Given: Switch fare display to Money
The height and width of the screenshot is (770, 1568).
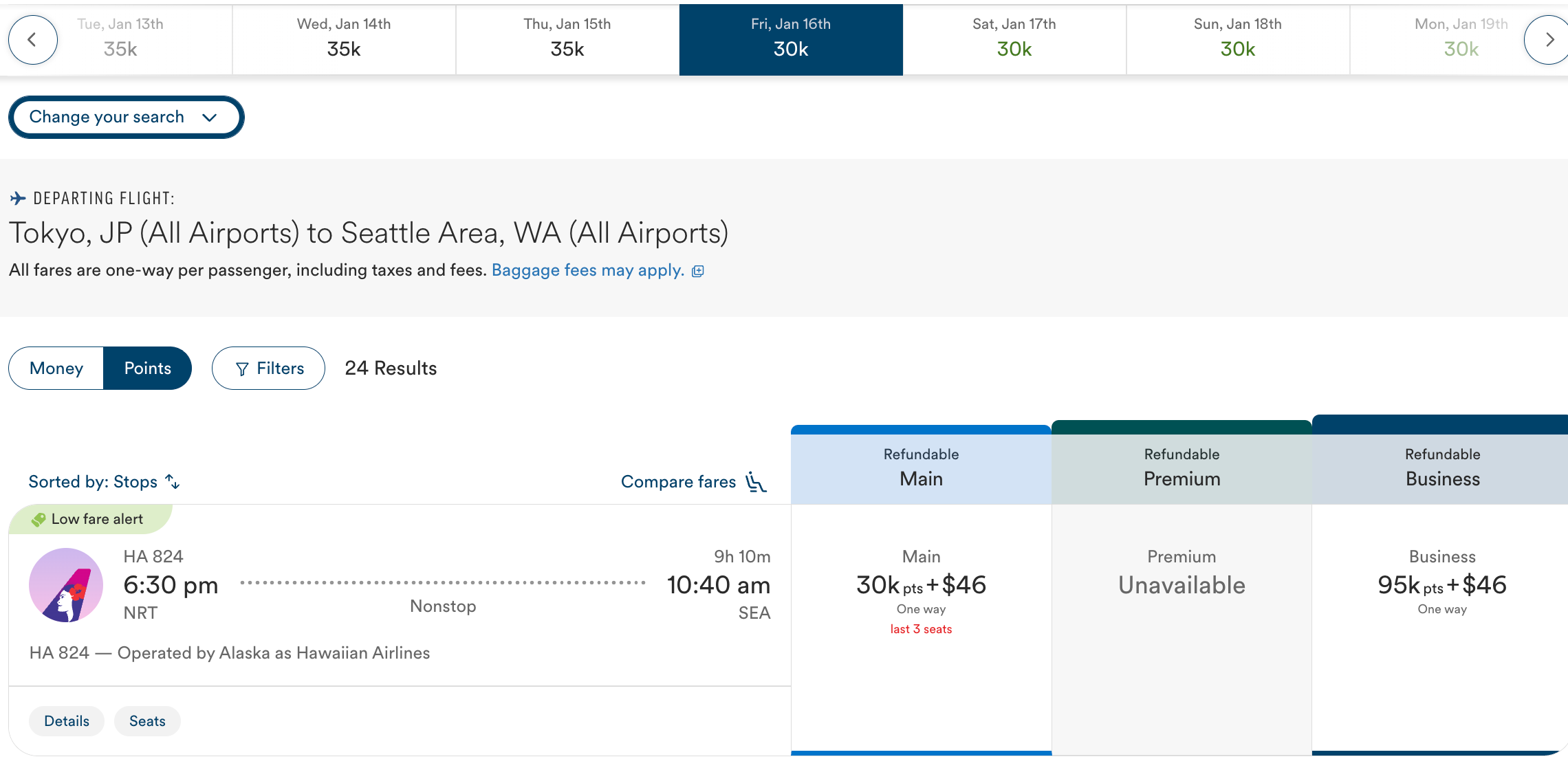Looking at the screenshot, I should click(56, 368).
